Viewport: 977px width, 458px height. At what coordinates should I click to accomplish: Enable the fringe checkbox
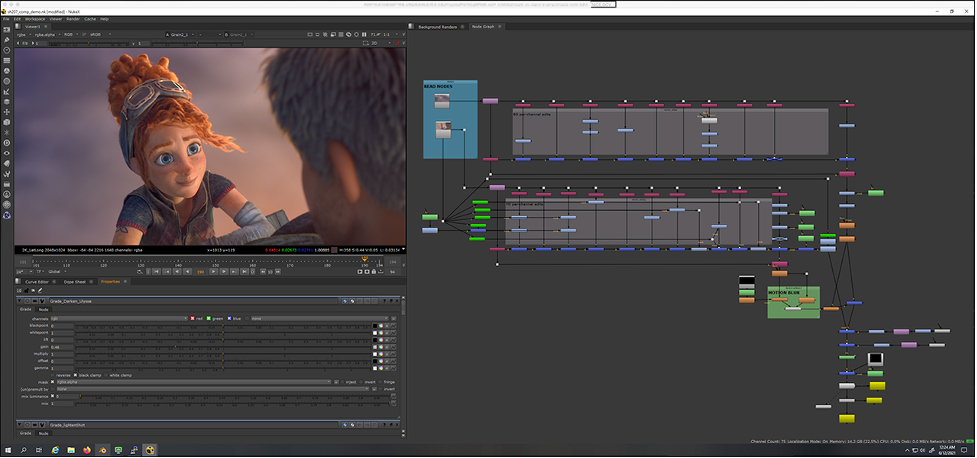coord(381,382)
